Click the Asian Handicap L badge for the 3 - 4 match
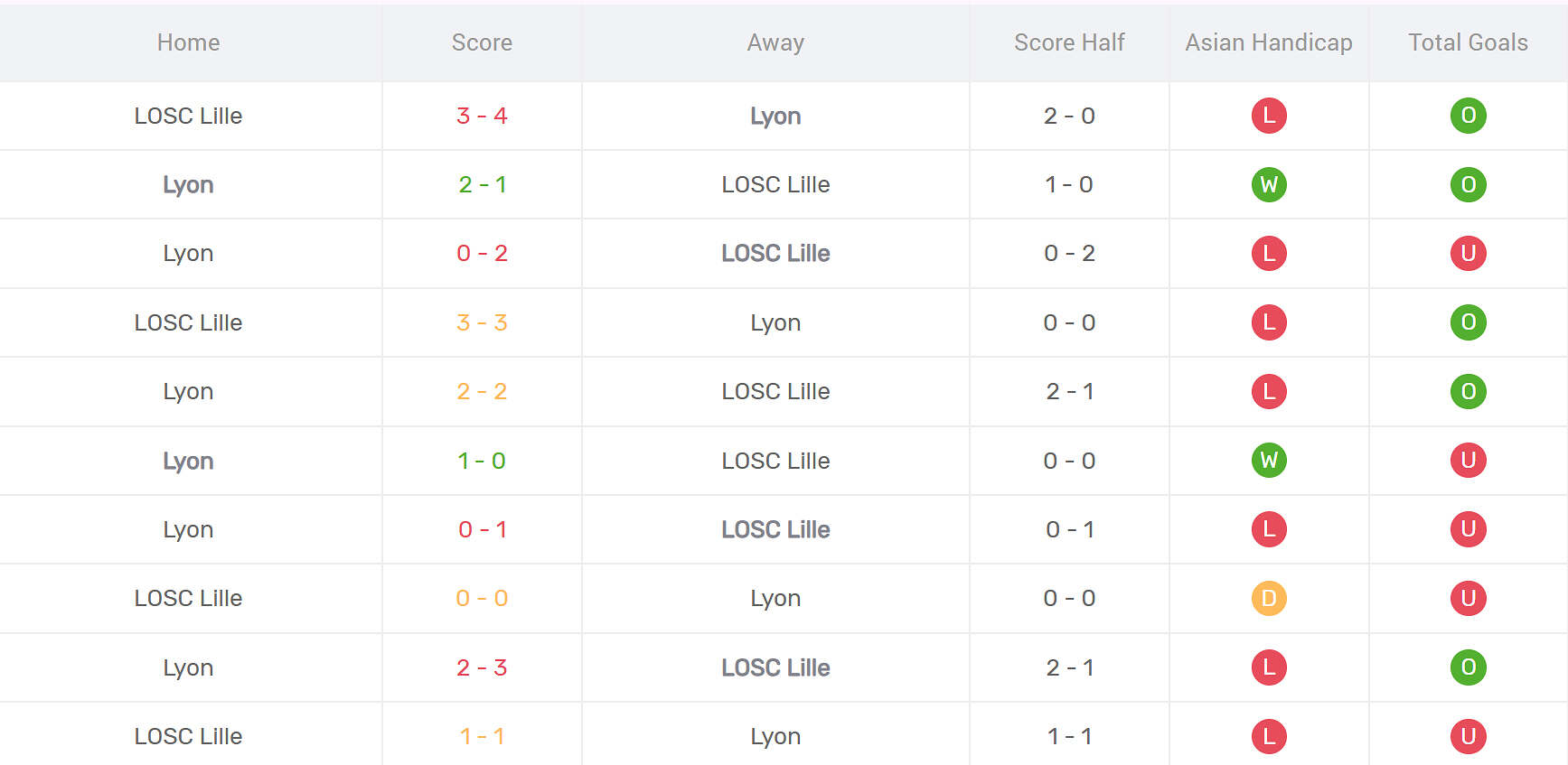1568x765 pixels. point(1269,116)
